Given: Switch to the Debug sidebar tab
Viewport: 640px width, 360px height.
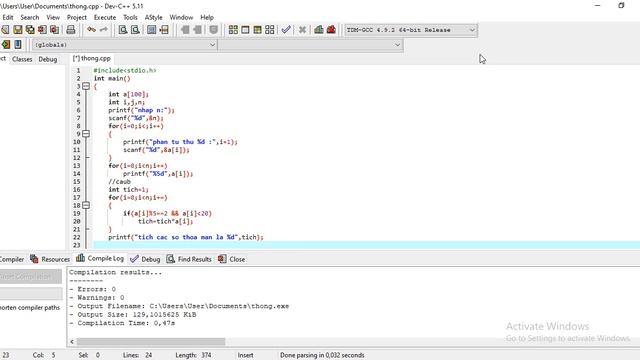Looking at the screenshot, I should pyautogui.click(x=48, y=59).
